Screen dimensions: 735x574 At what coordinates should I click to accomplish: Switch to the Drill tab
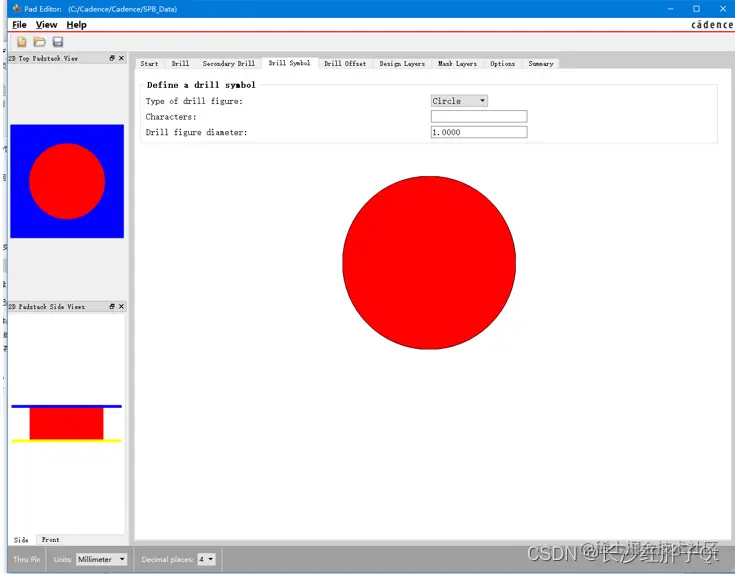click(x=180, y=63)
